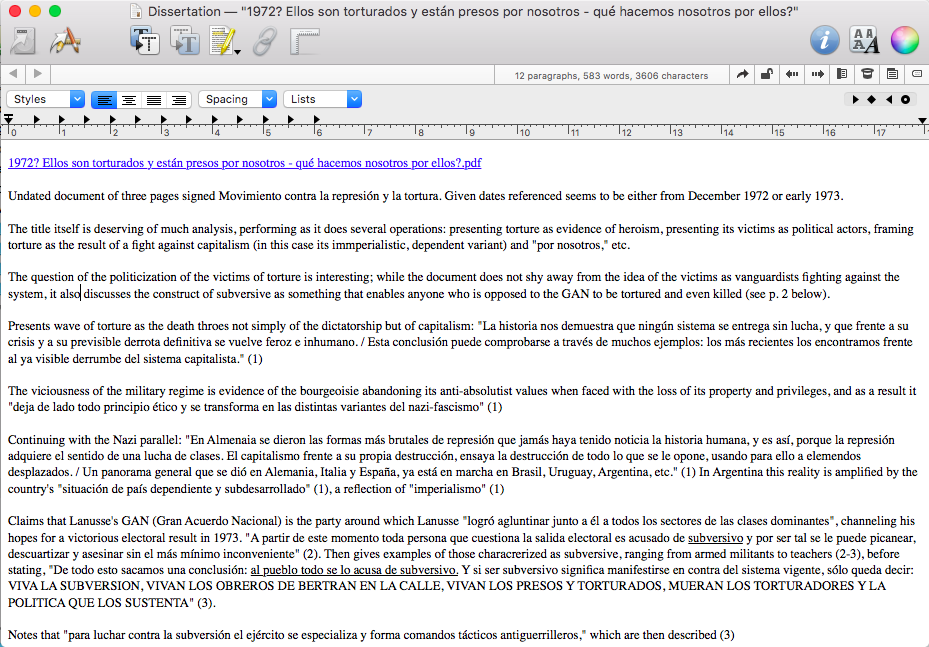Open the blue Info inspector

coord(824,40)
